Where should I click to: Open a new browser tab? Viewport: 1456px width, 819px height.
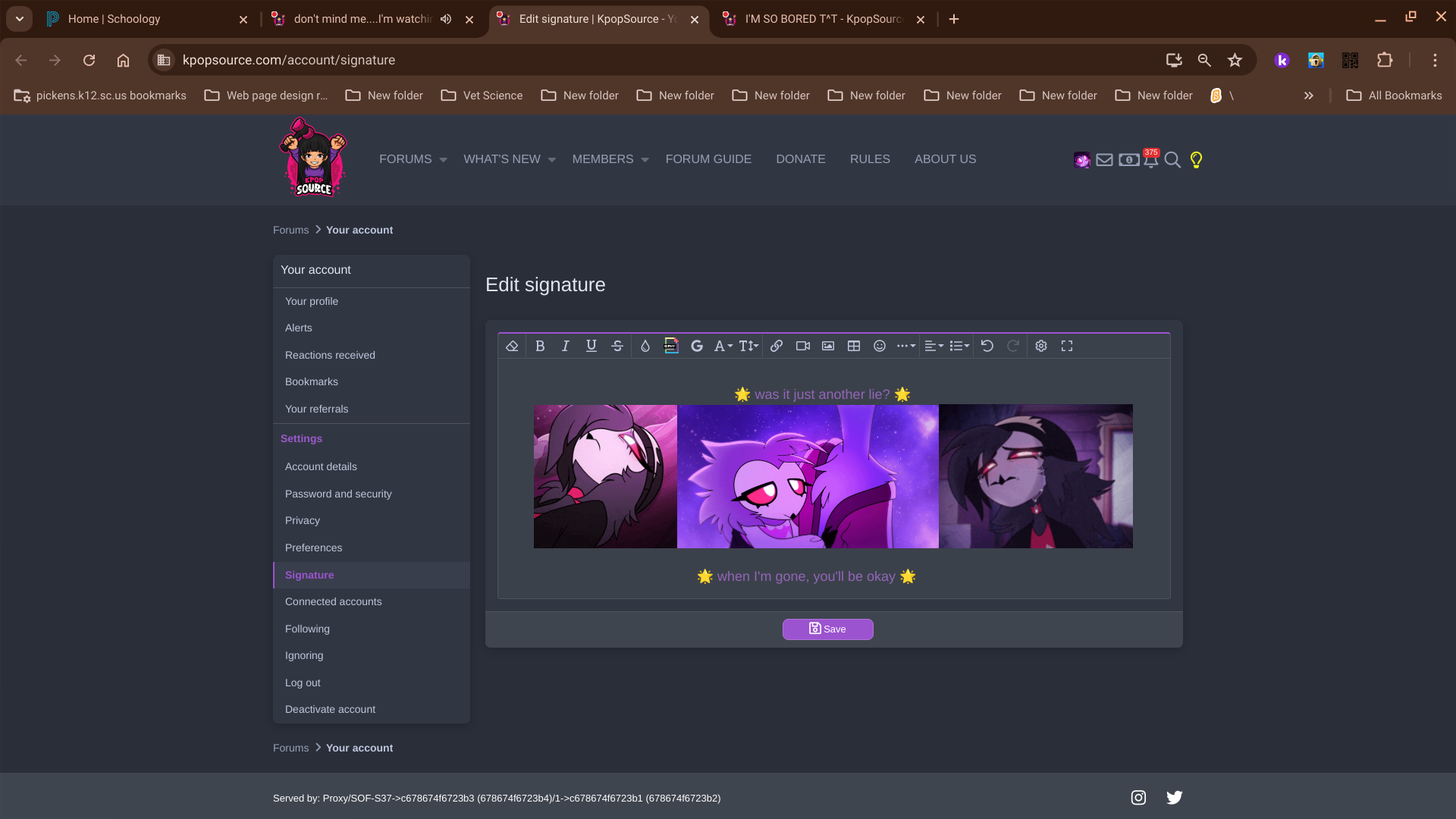[954, 20]
